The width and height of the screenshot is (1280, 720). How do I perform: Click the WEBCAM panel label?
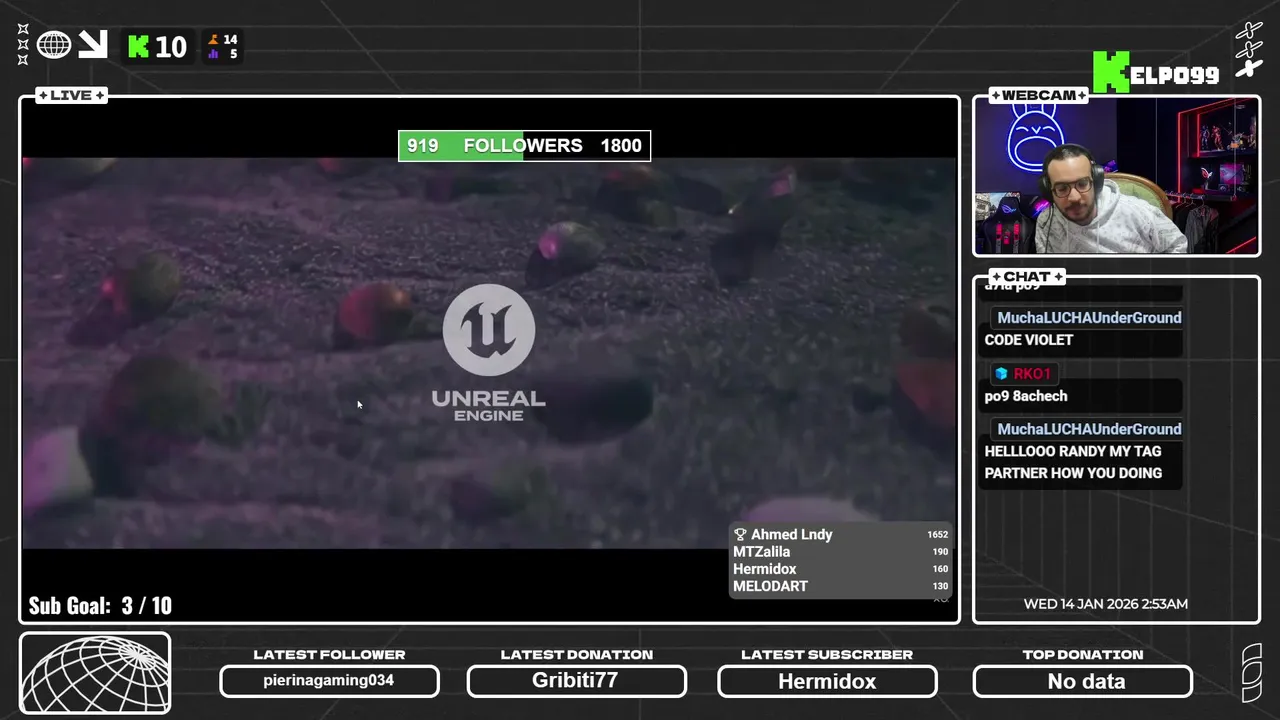click(1038, 95)
